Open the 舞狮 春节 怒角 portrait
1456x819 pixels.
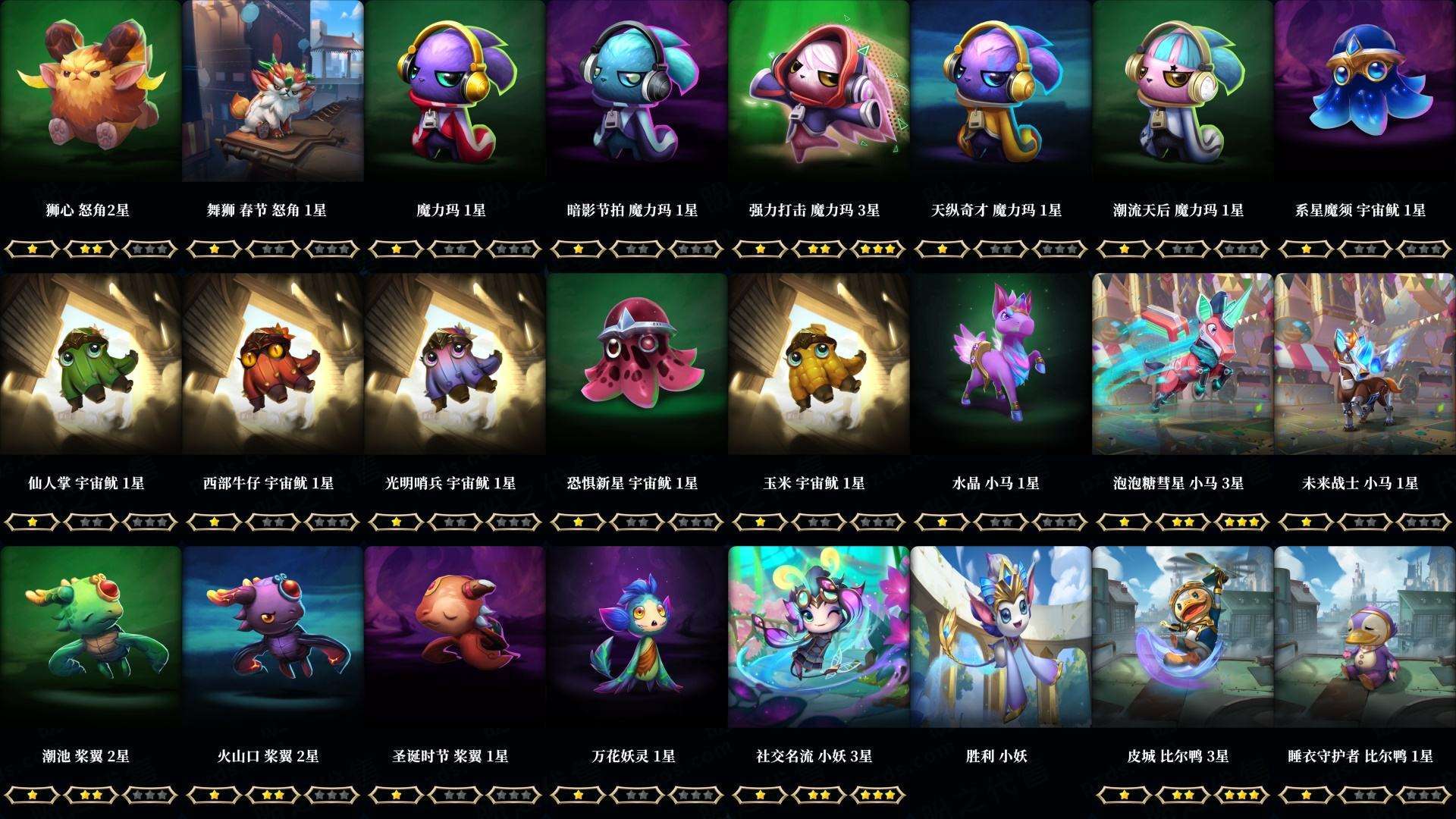coord(273,91)
